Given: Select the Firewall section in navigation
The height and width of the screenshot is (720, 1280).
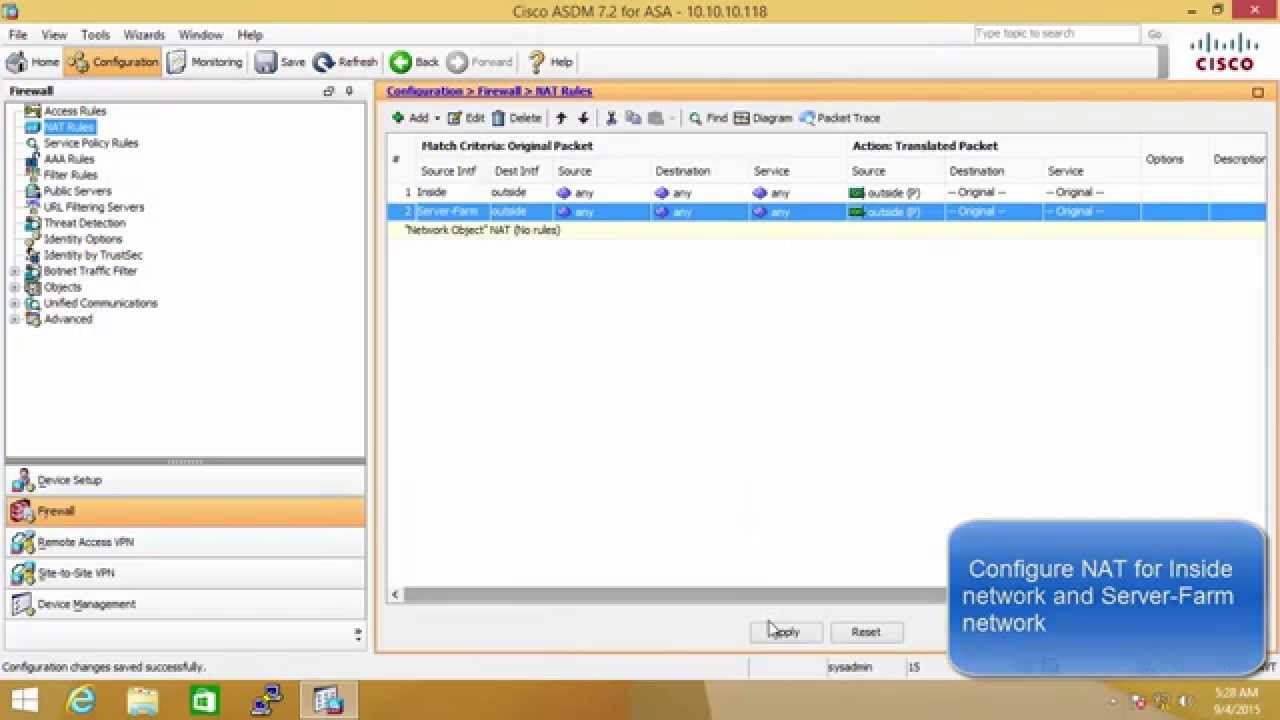Looking at the screenshot, I should tap(186, 511).
